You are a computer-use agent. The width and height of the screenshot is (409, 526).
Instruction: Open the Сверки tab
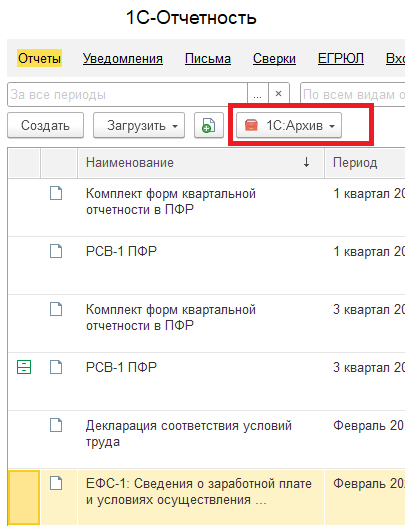tap(274, 58)
